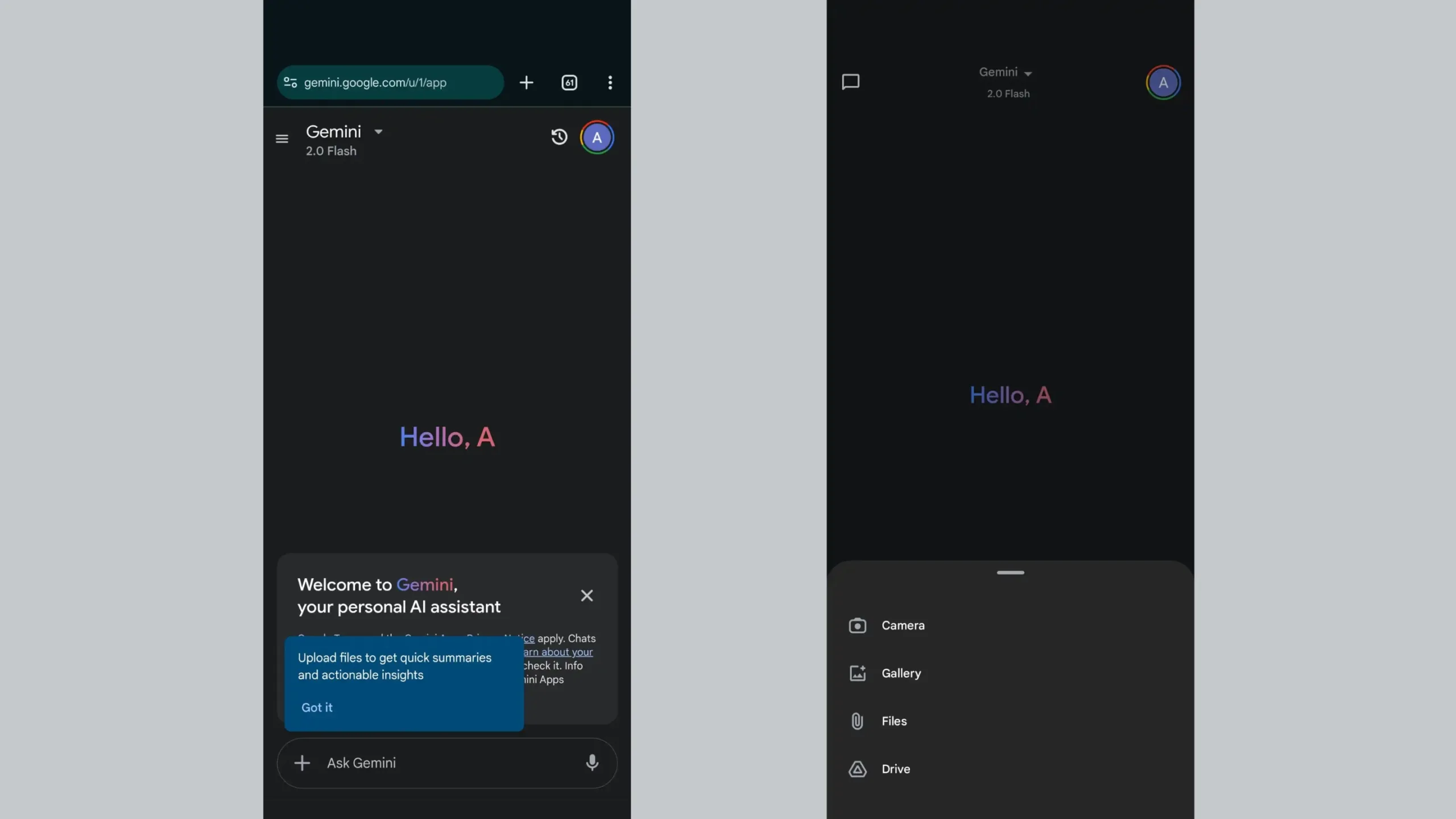This screenshot has height=819, width=1456.
Task: Focus the Ask Gemini text field
Action: pyautogui.click(x=447, y=763)
